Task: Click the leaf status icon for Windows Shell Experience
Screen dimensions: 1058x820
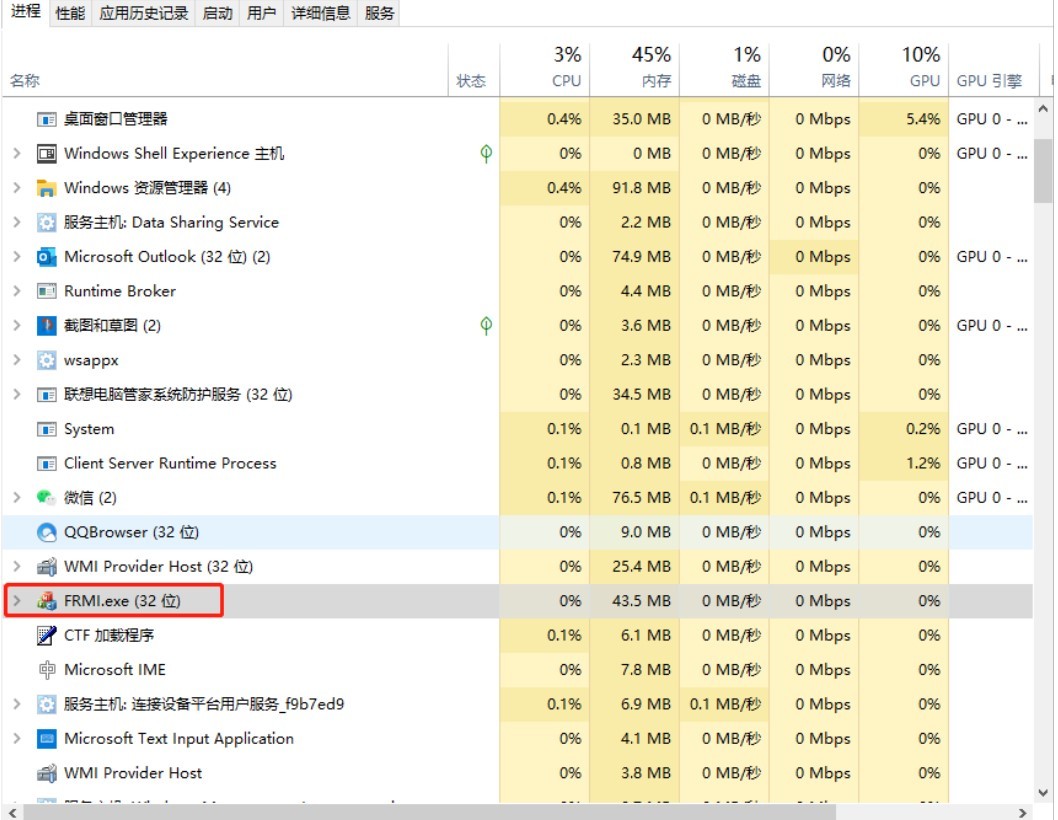Action: click(486, 154)
